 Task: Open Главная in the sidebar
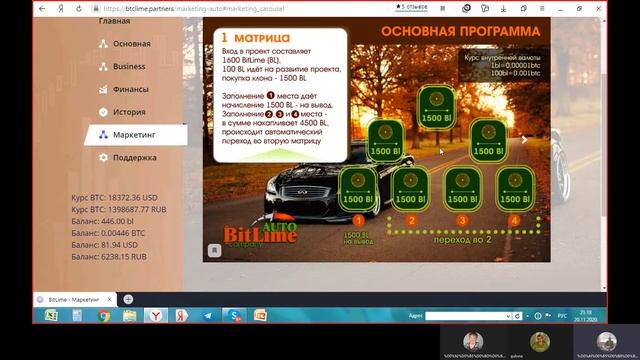point(114,21)
